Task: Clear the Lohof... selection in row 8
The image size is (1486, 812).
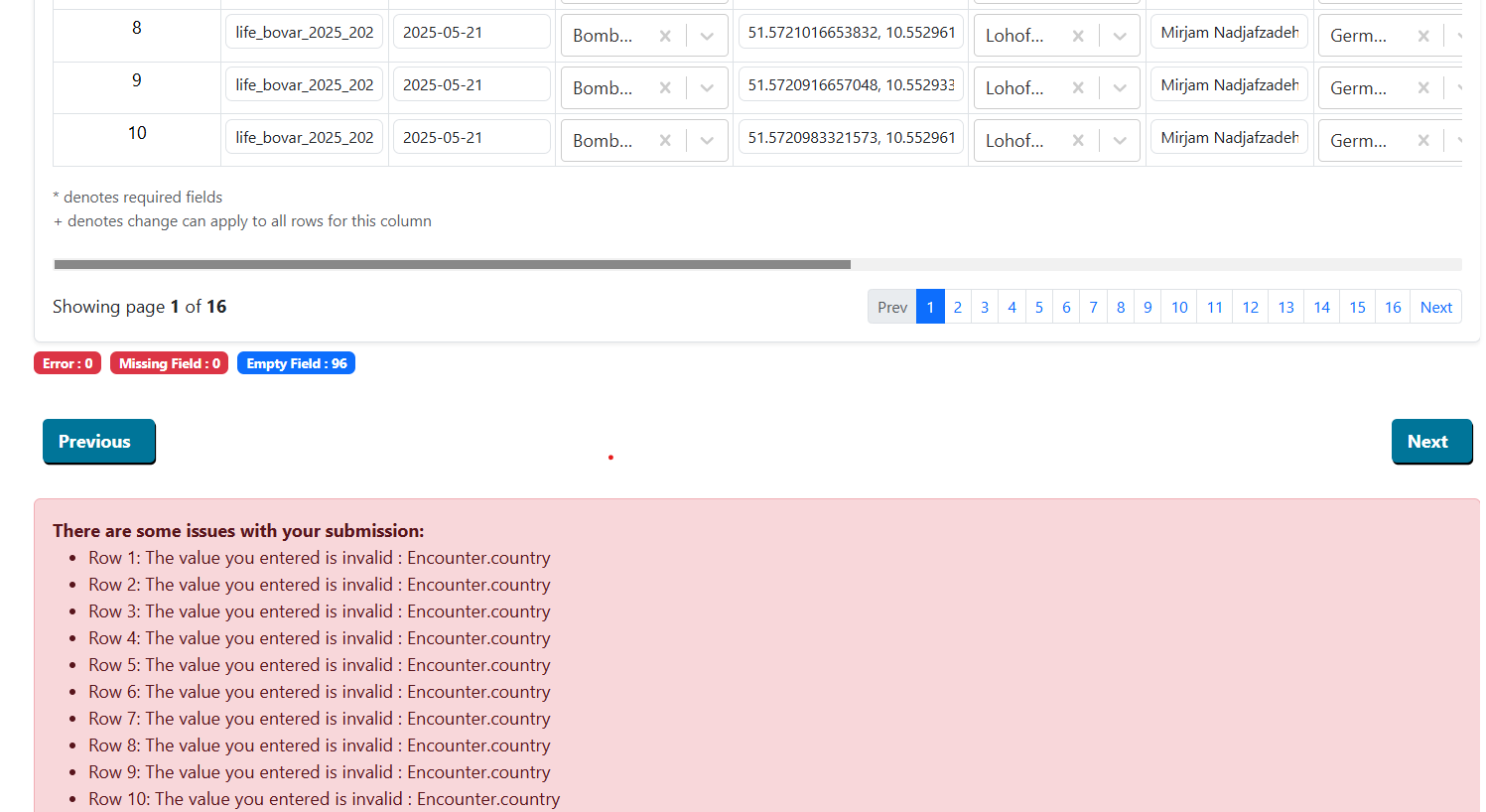Action: 1077,36
